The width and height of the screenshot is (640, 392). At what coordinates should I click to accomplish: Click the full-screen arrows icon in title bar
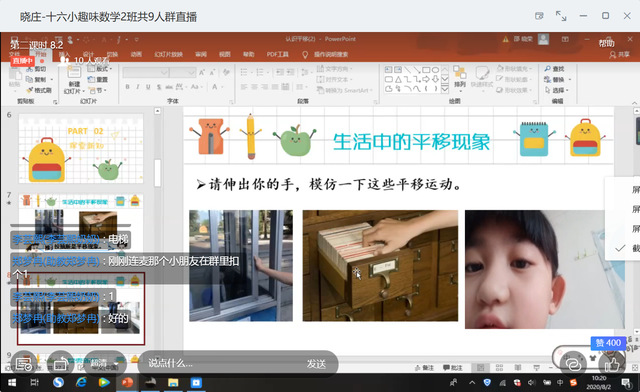click(561, 16)
